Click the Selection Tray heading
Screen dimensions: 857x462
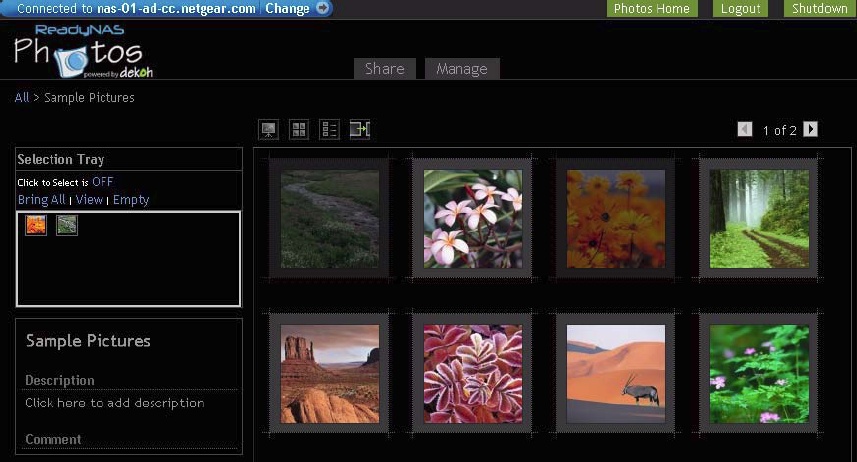click(x=61, y=159)
